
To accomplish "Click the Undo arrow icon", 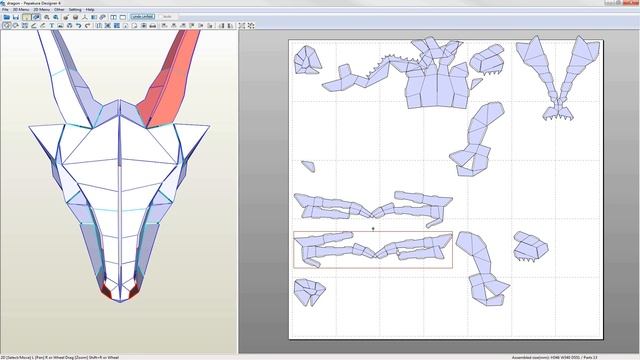I will coord(79,25).
